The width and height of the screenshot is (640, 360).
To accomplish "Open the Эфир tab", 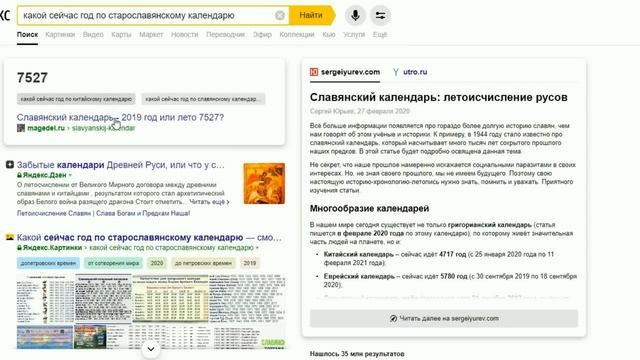I will pyautogui.click(x=262, y=35).
